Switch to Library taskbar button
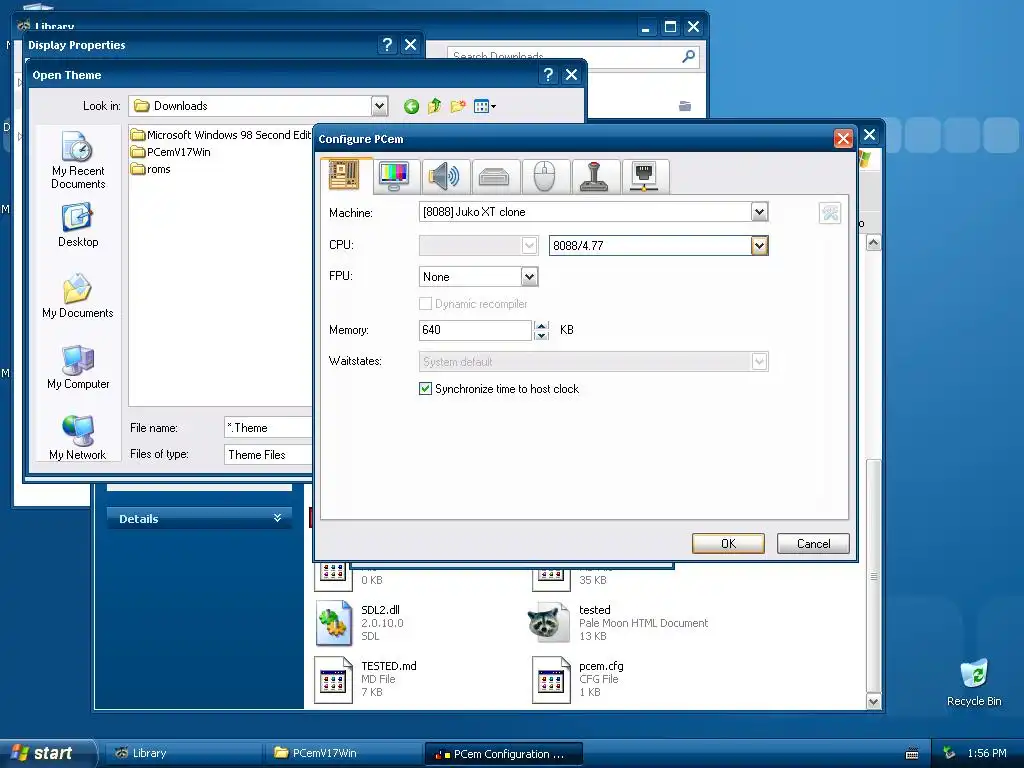 point(182,753)
